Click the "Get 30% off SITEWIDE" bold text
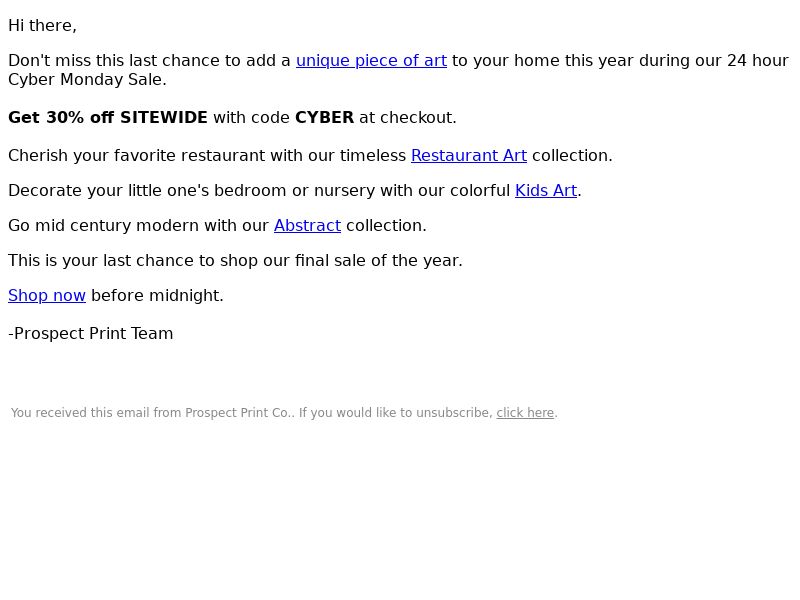 [x=108, y=118]
